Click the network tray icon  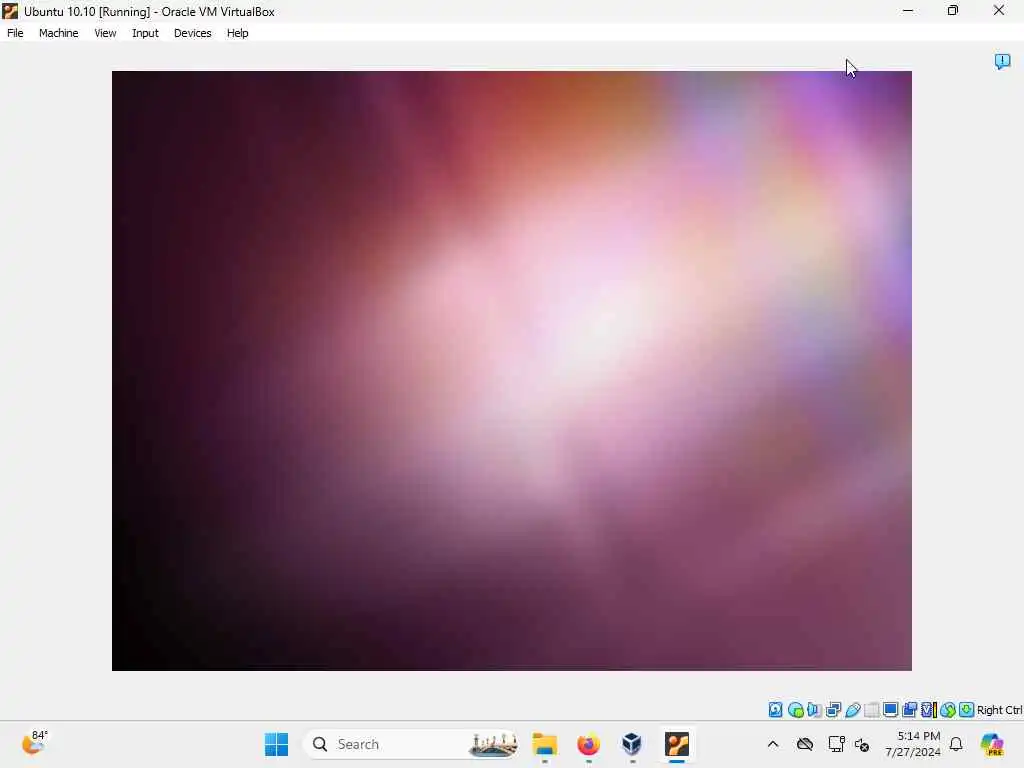click(836, 744)
